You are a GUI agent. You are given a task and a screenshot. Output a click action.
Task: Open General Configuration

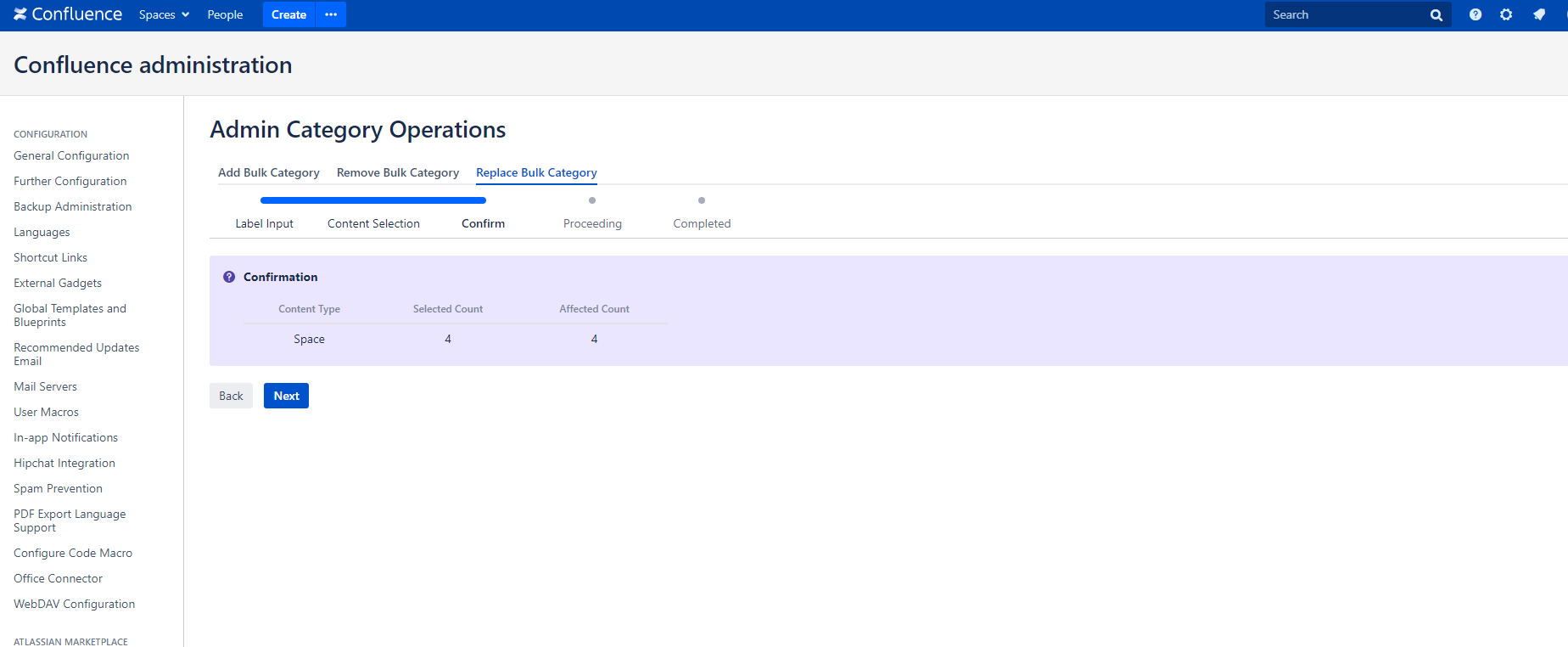(x=71, y=155)
